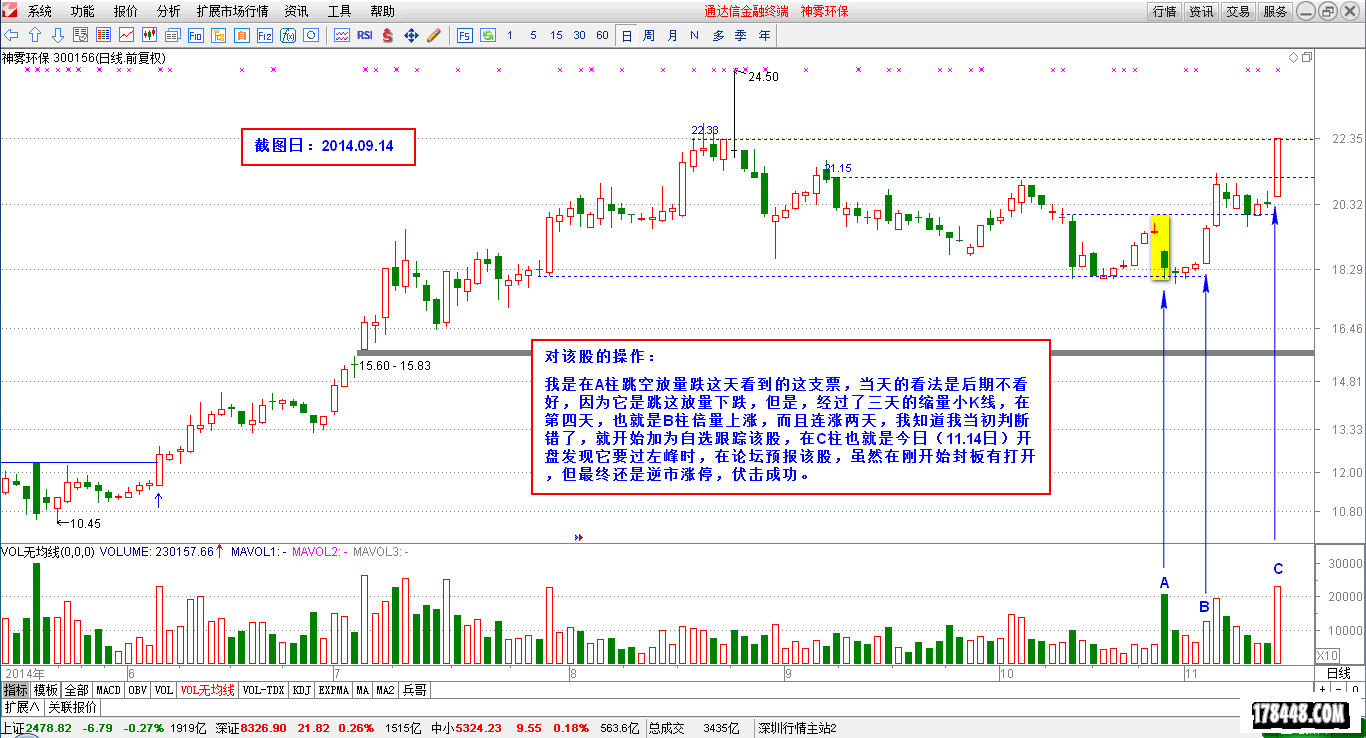Screen dimensions: 1366x738
Task: Click the overlapping windows icon at chart top-right
Action: tap(1307, 58)
